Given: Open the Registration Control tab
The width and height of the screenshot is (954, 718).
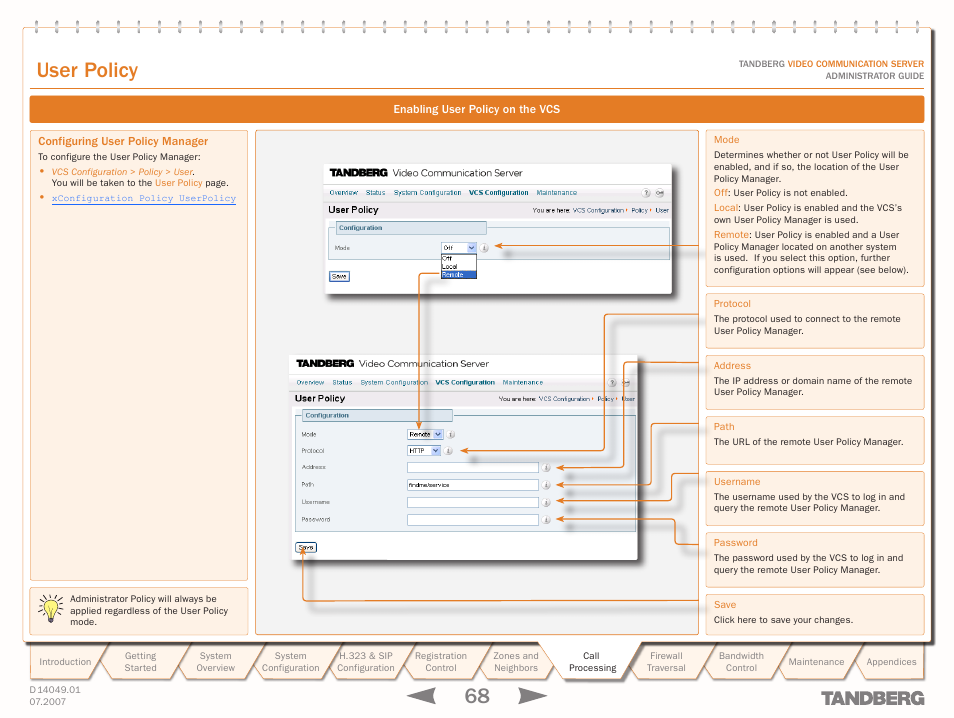Looking at the screenshot, I should 440,661.
